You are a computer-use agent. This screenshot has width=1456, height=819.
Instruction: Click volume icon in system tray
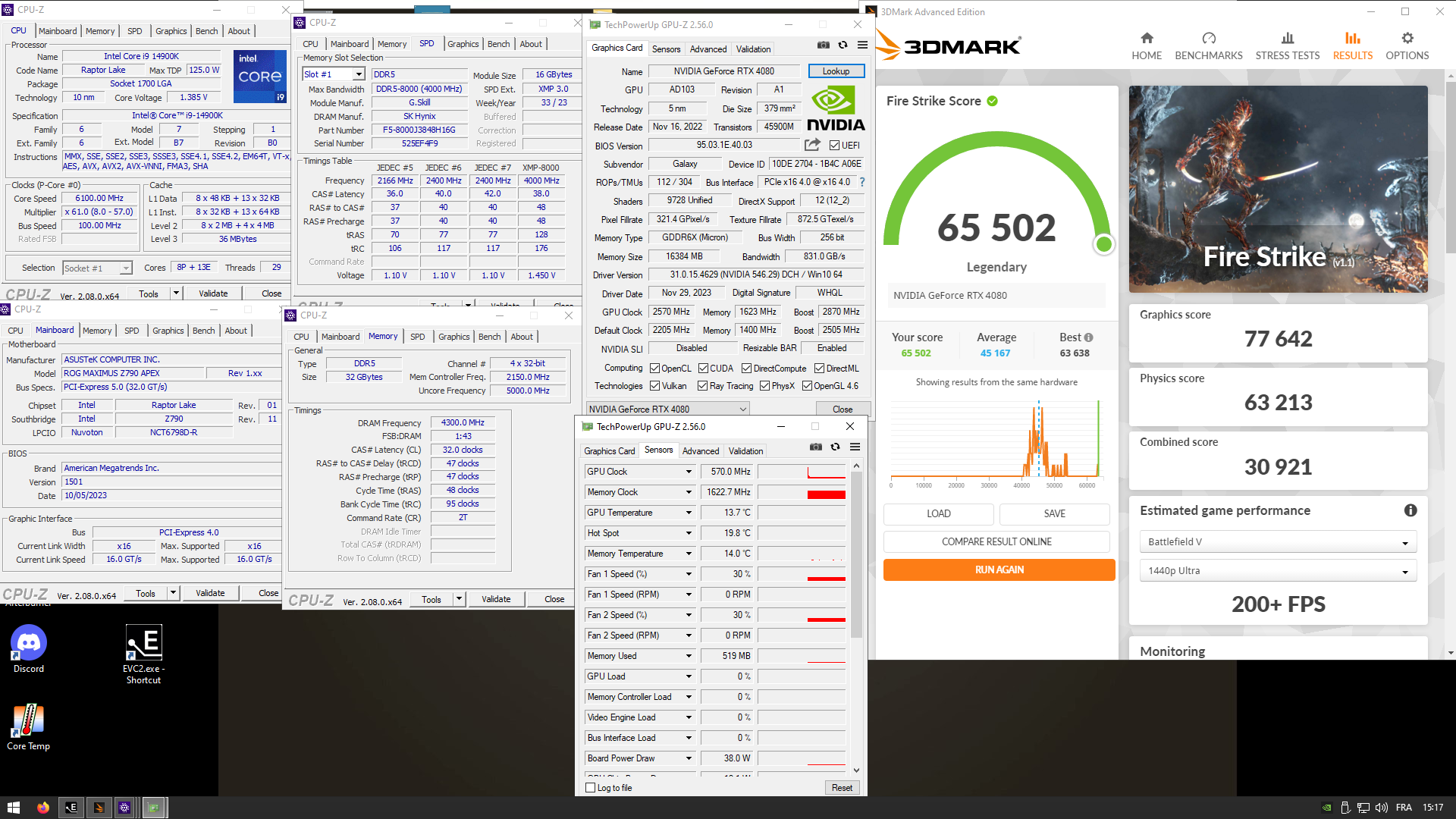(x=1381, y=808)
